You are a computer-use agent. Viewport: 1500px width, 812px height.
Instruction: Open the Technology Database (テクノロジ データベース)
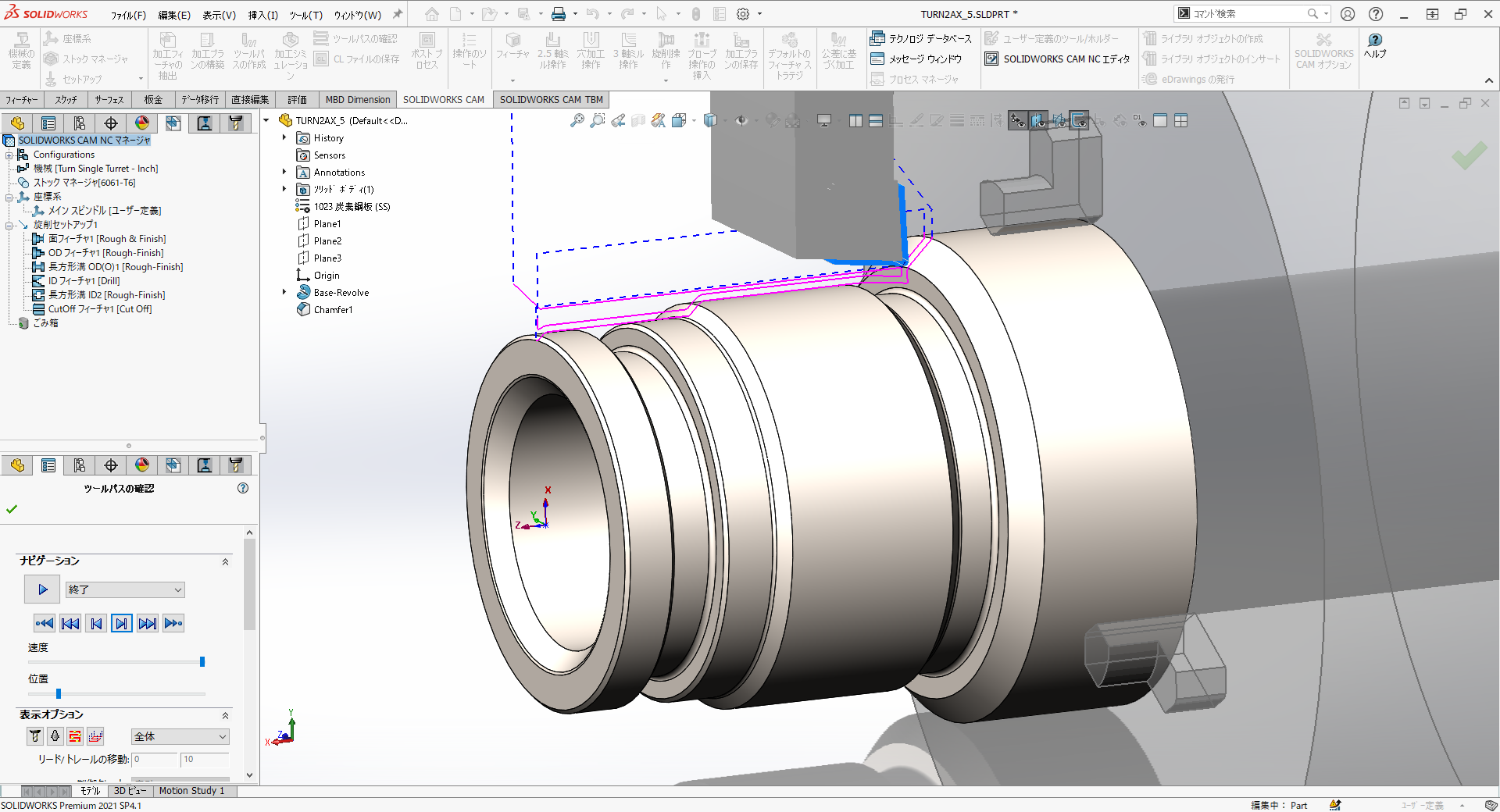[x=921, y=38]
